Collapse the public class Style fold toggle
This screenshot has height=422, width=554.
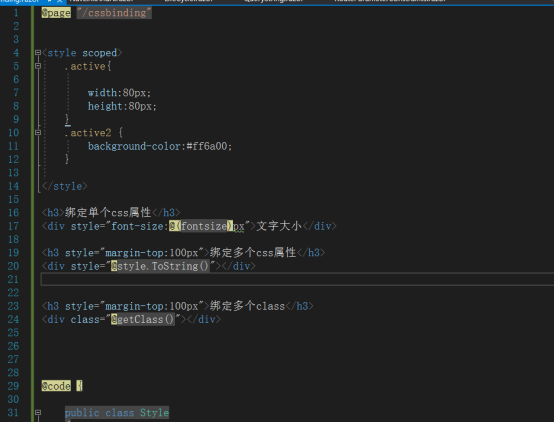pyautogui.click(x=38, y=412)
